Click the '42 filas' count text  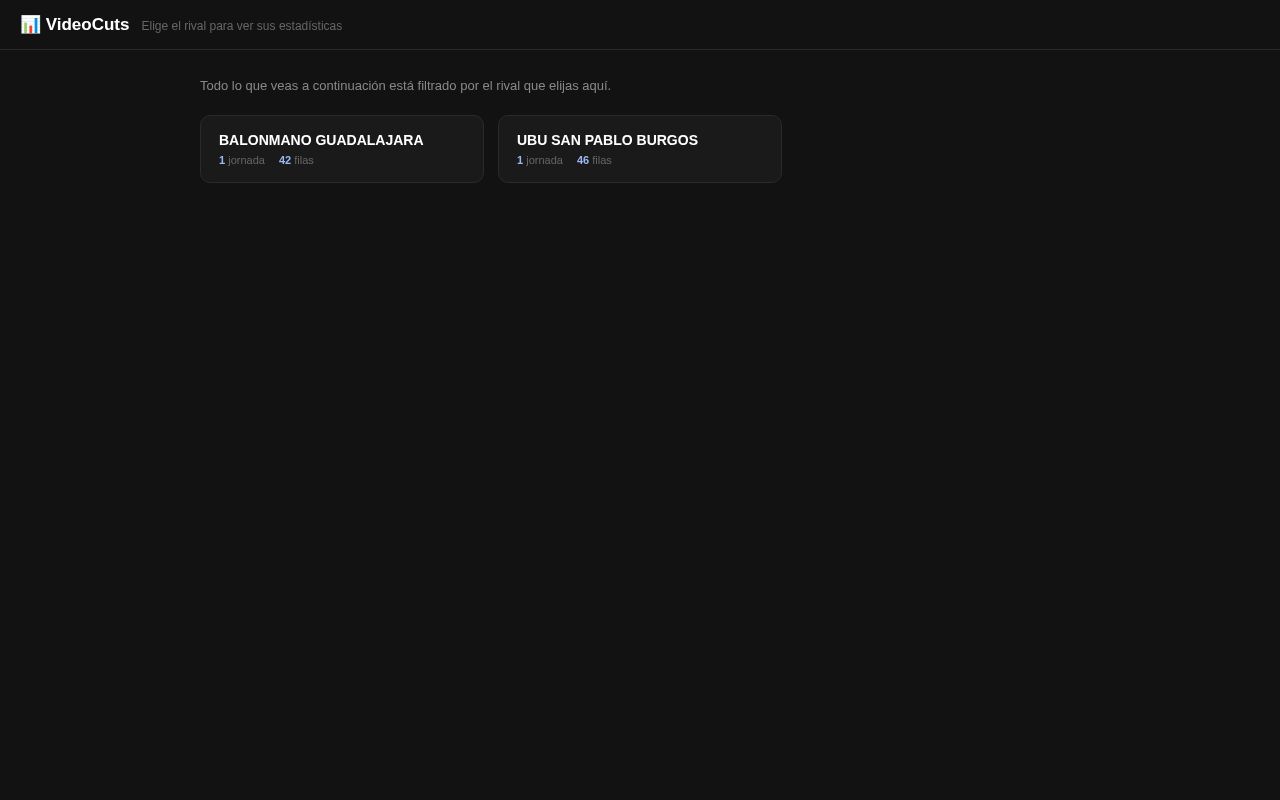pos(296,160)
